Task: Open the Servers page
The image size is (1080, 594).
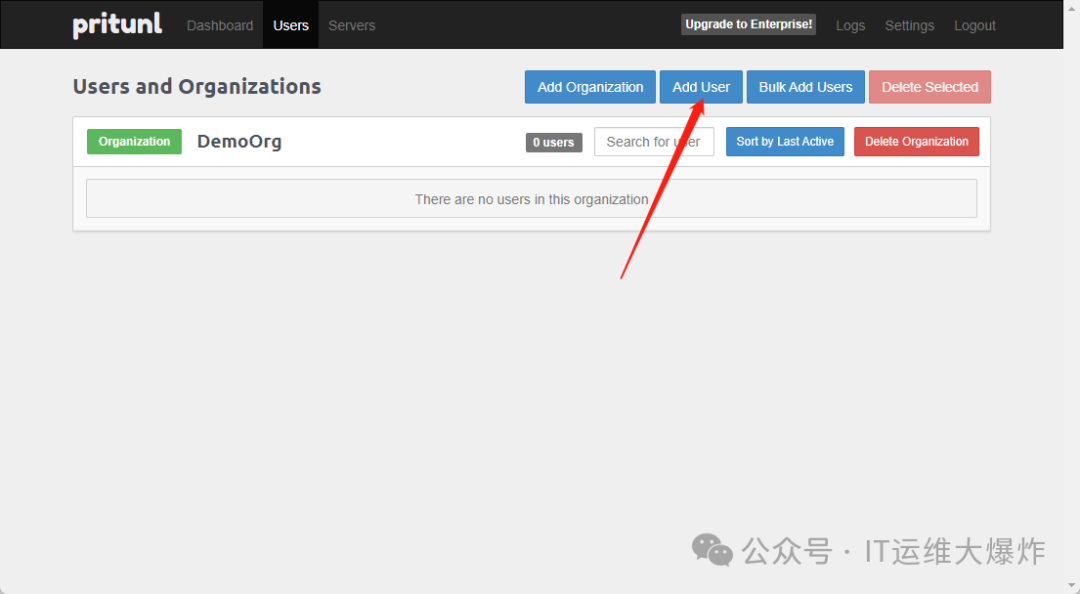Action: tap(351, 25)
